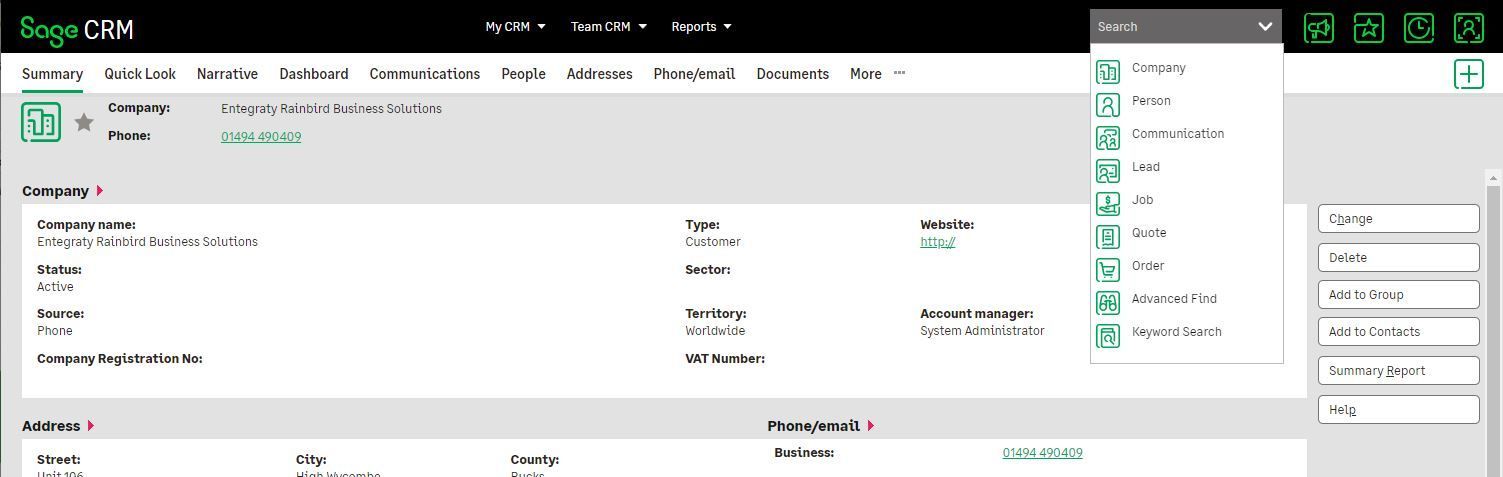Open the Reports menu
Image resolution: width=1503 pixels, height=477 pixels.
[701, 27]
